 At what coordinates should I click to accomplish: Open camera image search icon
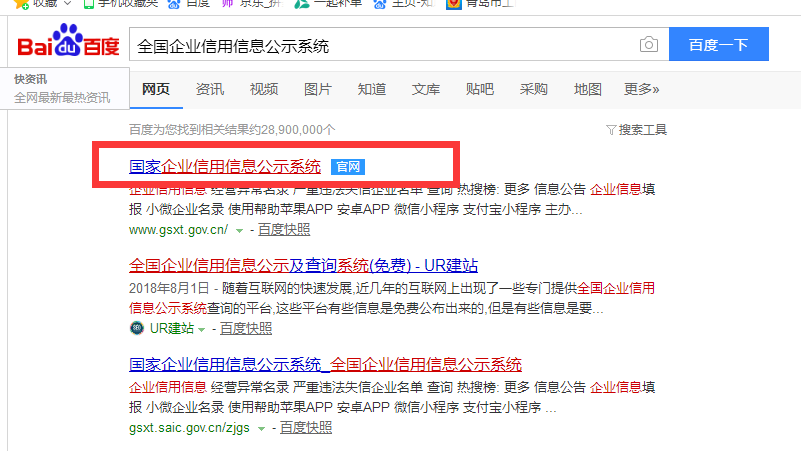coord(648,44)
